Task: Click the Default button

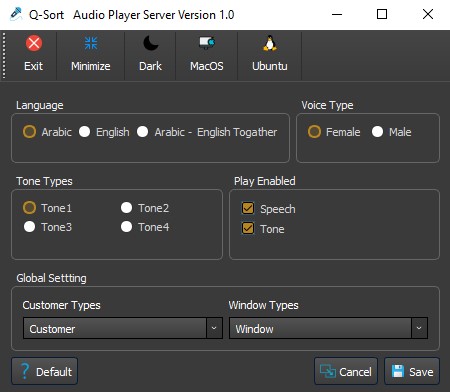Action: [x=45, y=371]
